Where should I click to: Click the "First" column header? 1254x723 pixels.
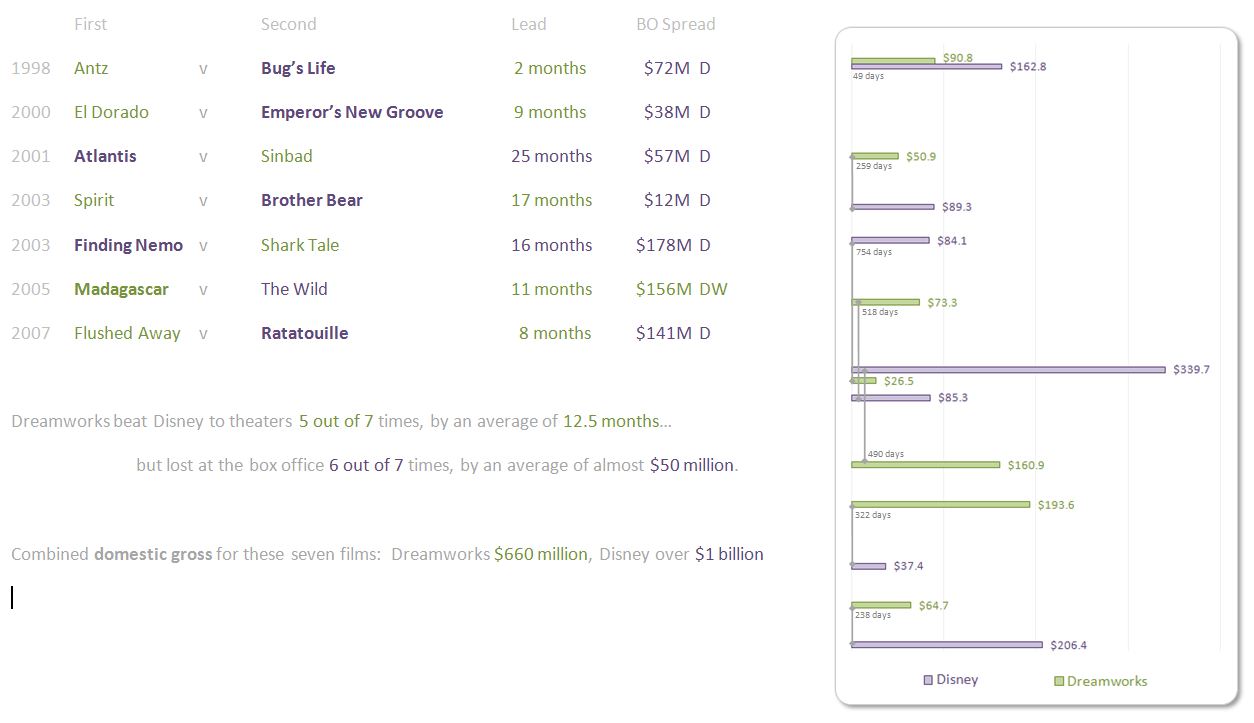(x=90, y=24)
